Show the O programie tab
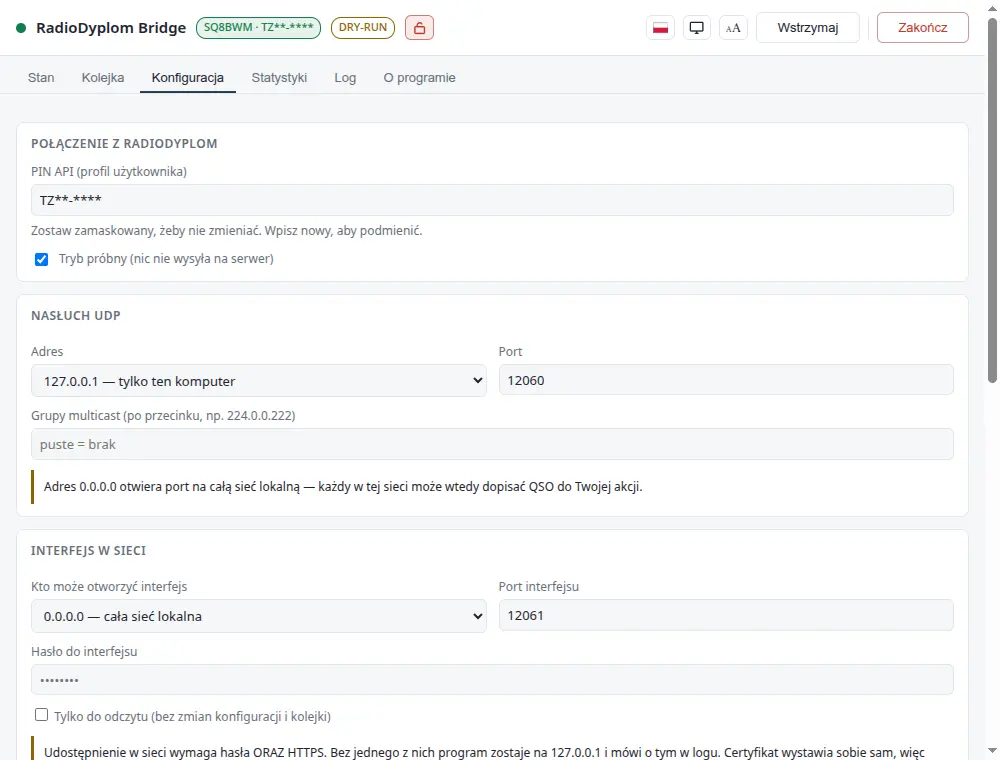This screenshot has height=760, width=1000. pos(419,78)
